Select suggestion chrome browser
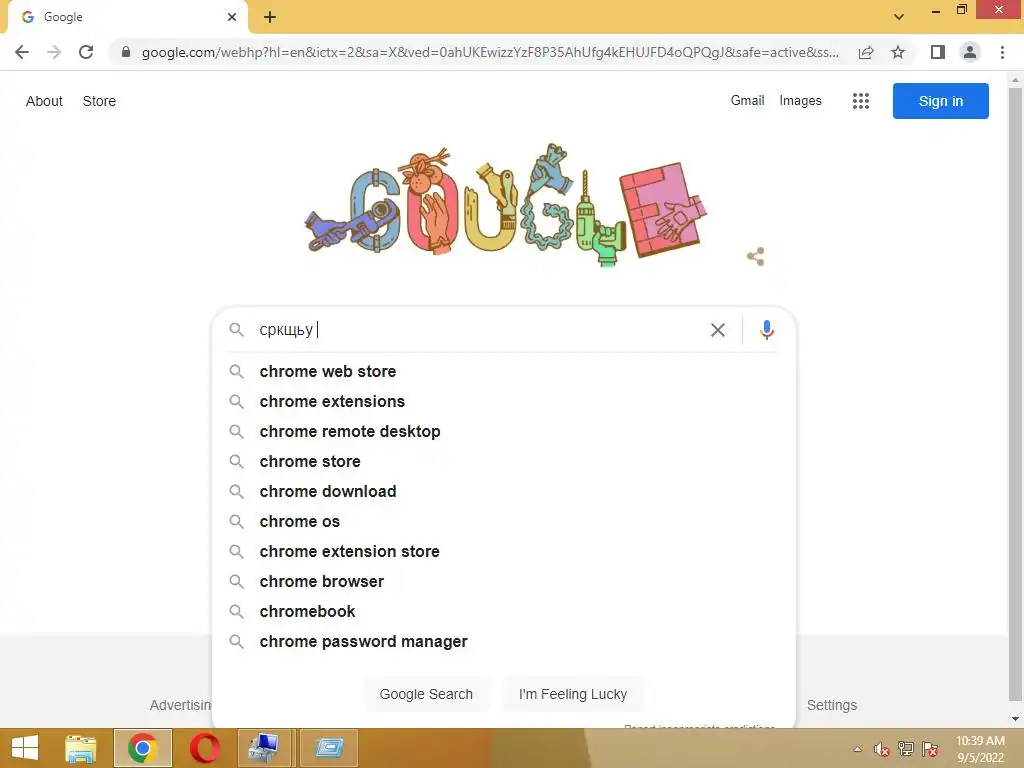Image resolution: width=1024 pixels, height=768 pixels. [504, 582]
